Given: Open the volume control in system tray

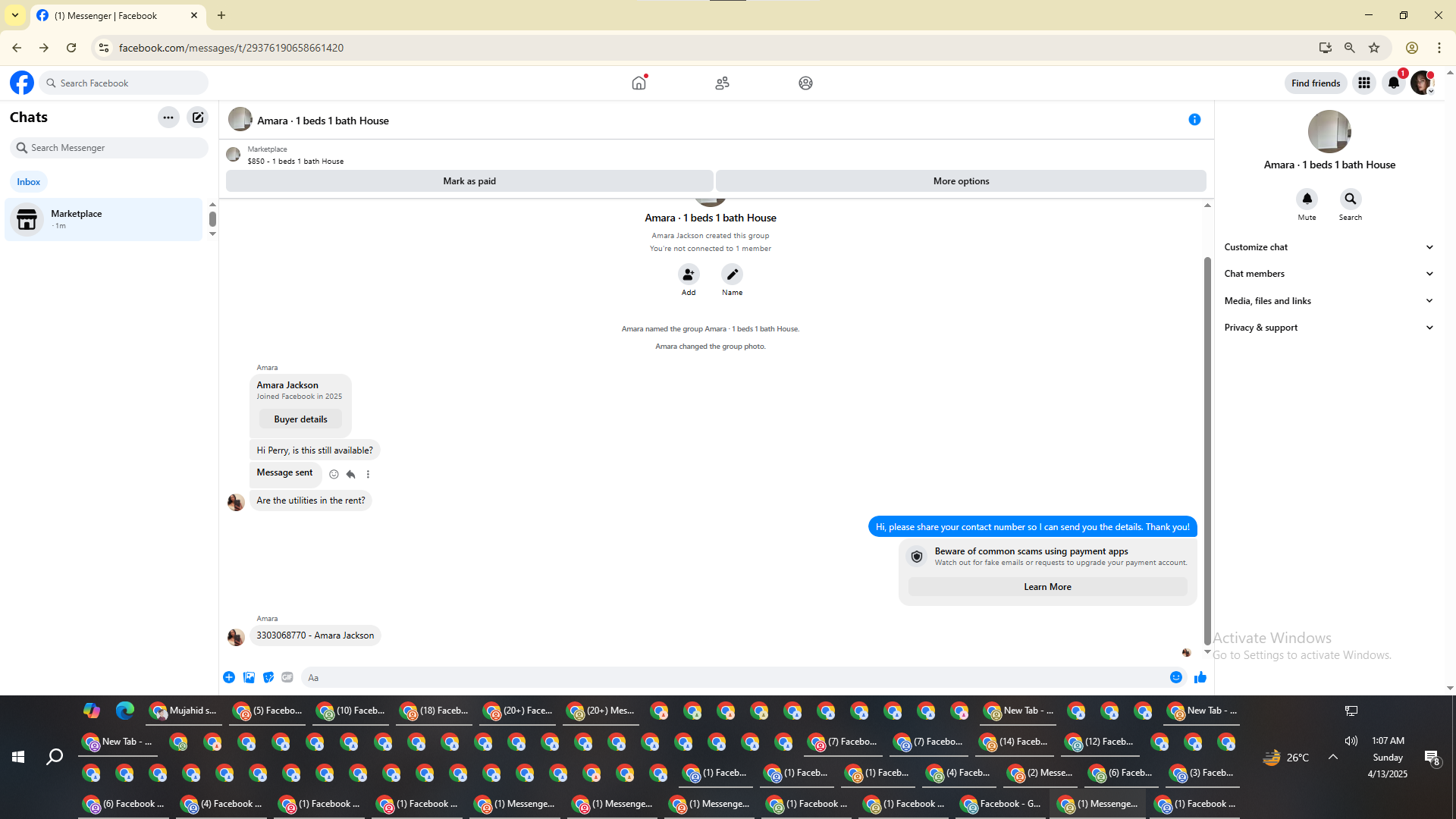Looking at the screenshot, I should [1351, 741].
